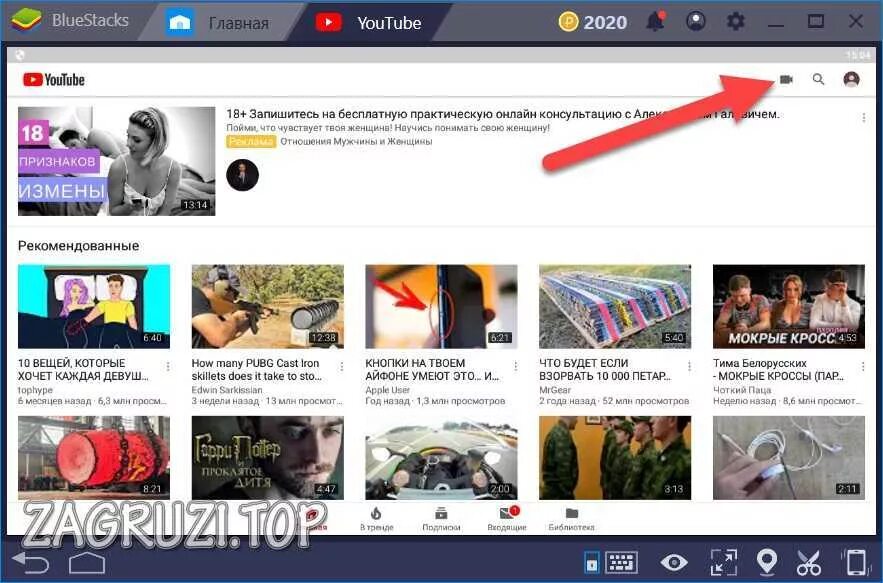Open options for Тима Белорусских video
This screenshot has height=583, width=883.
(x=863, y=367)
